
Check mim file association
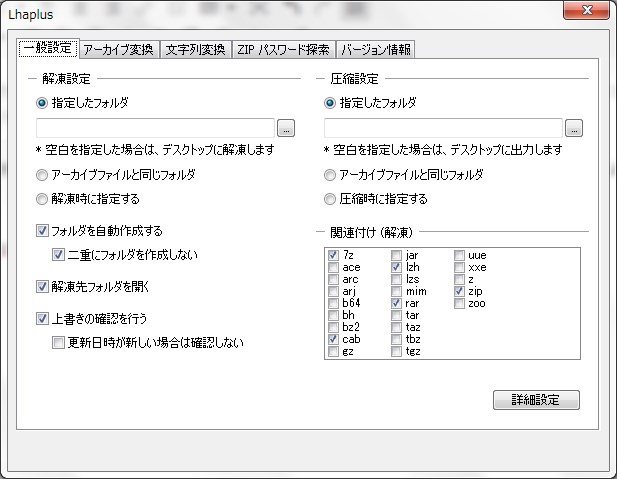396,292
